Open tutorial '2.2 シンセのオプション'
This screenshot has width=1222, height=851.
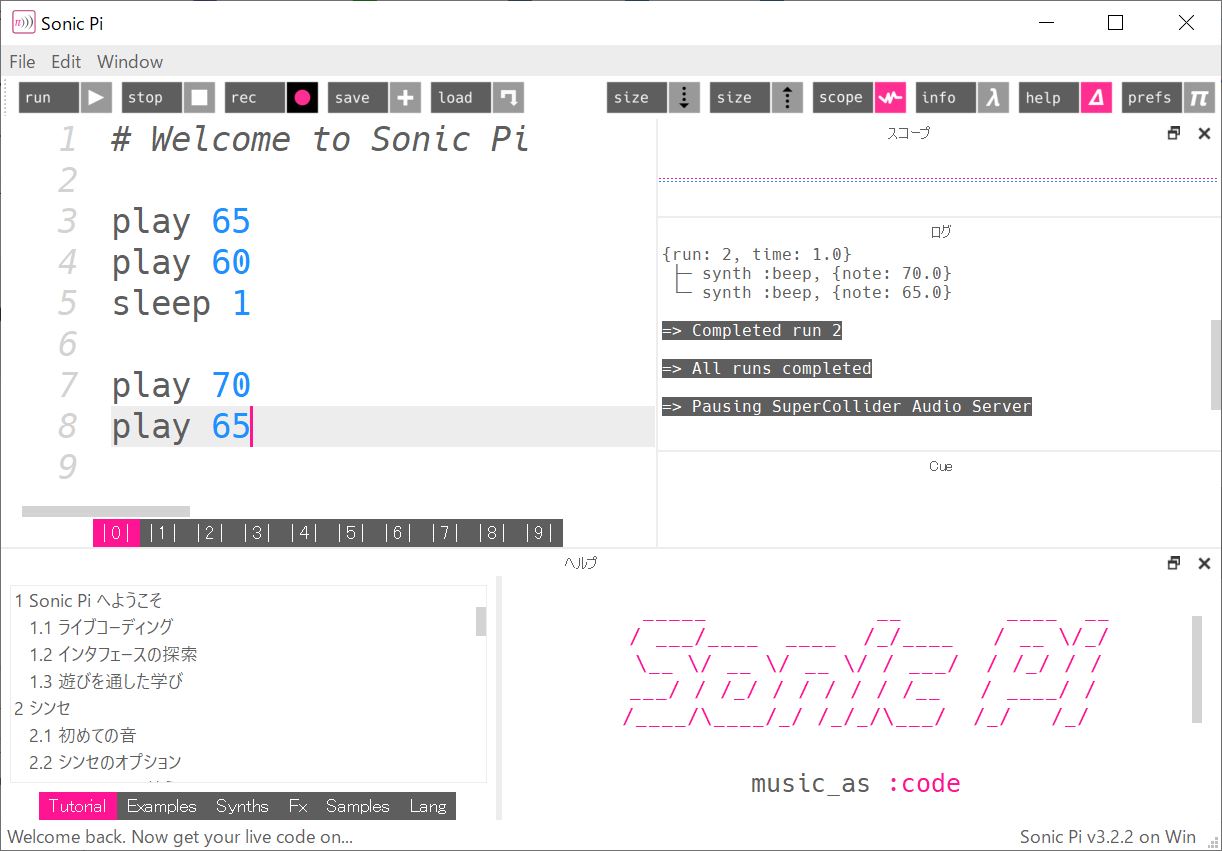[105, 762]
